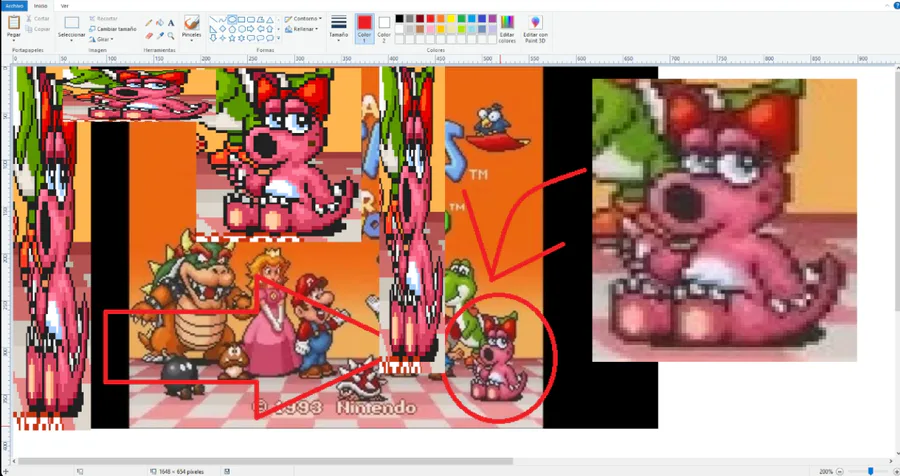Expand the Formas shapes gallery
This screenshot has height=476, width=900.
pos(278,38)
